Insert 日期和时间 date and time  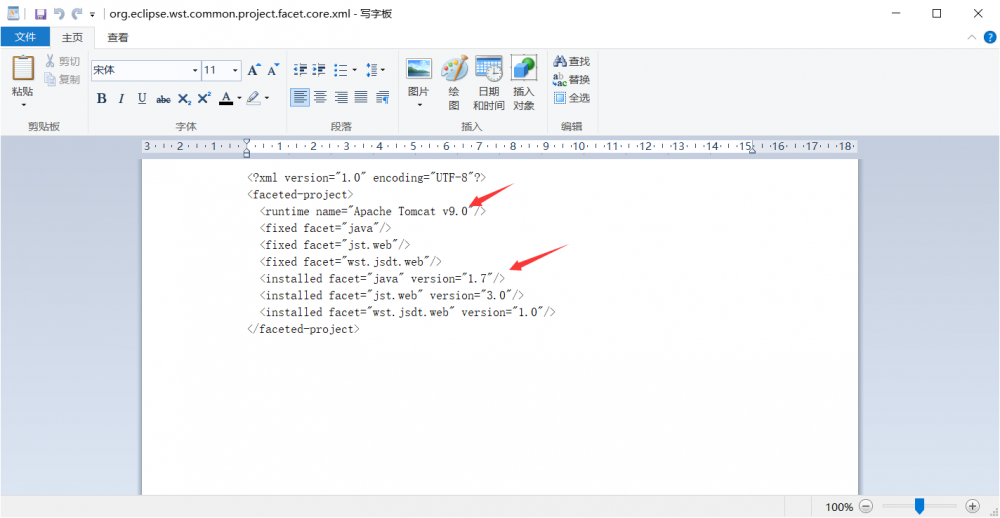(489, 83)
